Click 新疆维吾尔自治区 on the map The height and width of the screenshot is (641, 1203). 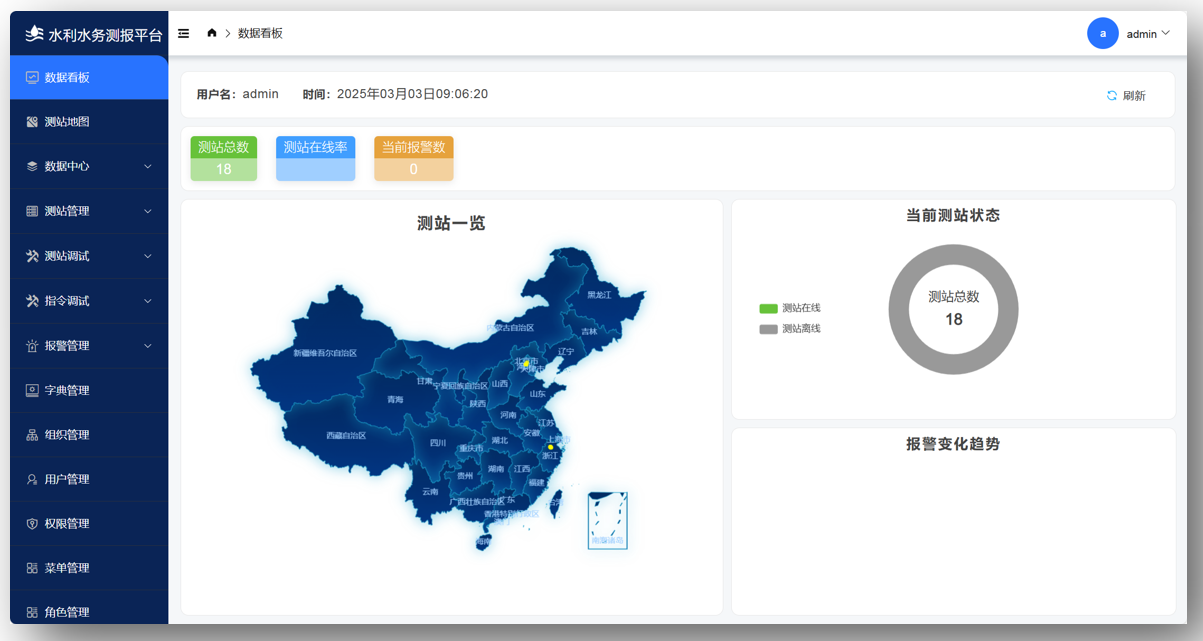(x=325, y=353)
